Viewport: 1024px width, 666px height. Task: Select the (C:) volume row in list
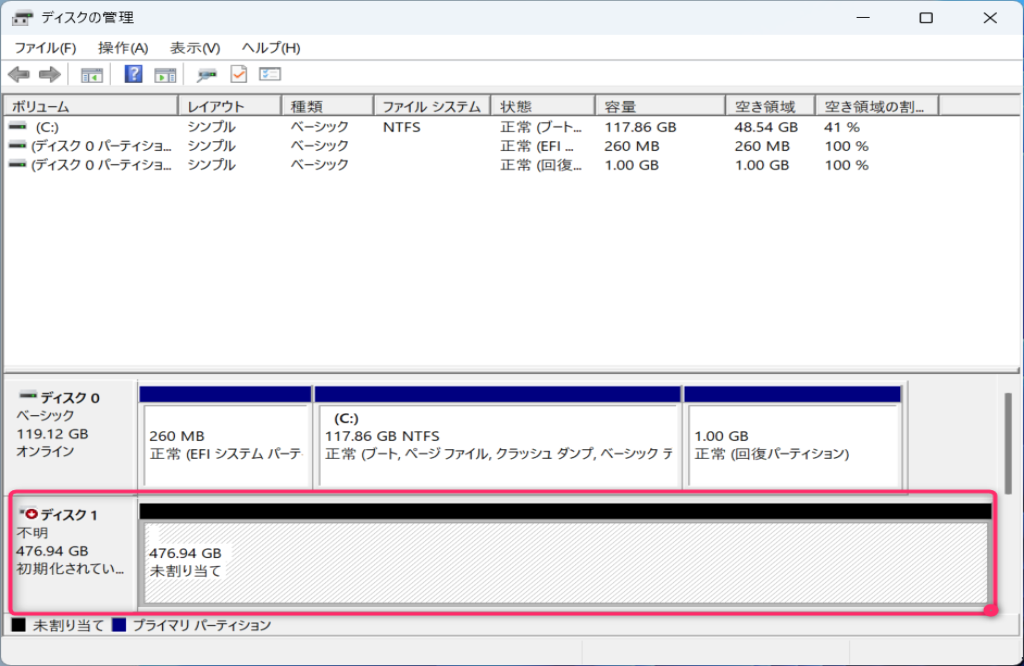tap(48, 128)
